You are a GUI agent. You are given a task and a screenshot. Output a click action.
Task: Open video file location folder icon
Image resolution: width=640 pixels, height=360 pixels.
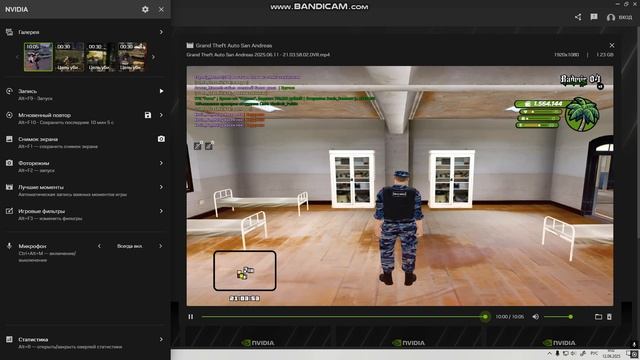(x=598, y=317)
